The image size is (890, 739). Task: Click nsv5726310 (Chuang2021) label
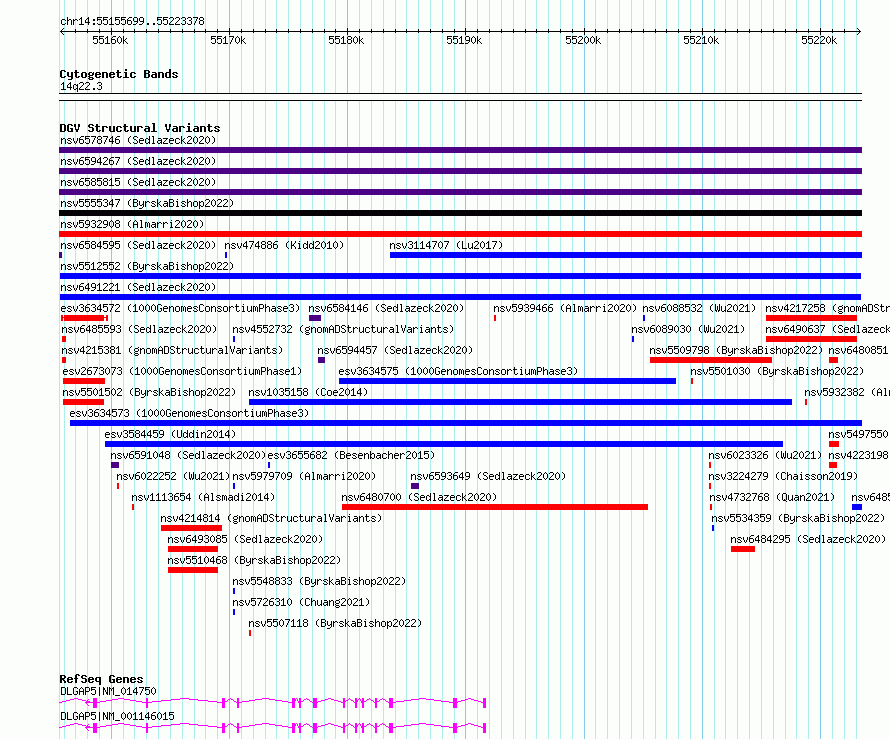tap(301, 602)
